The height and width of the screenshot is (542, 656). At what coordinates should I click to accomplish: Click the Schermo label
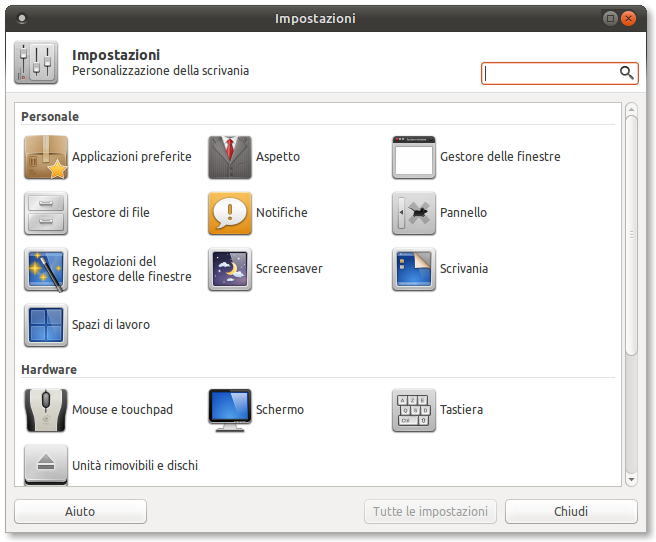(x=279, y=410)
